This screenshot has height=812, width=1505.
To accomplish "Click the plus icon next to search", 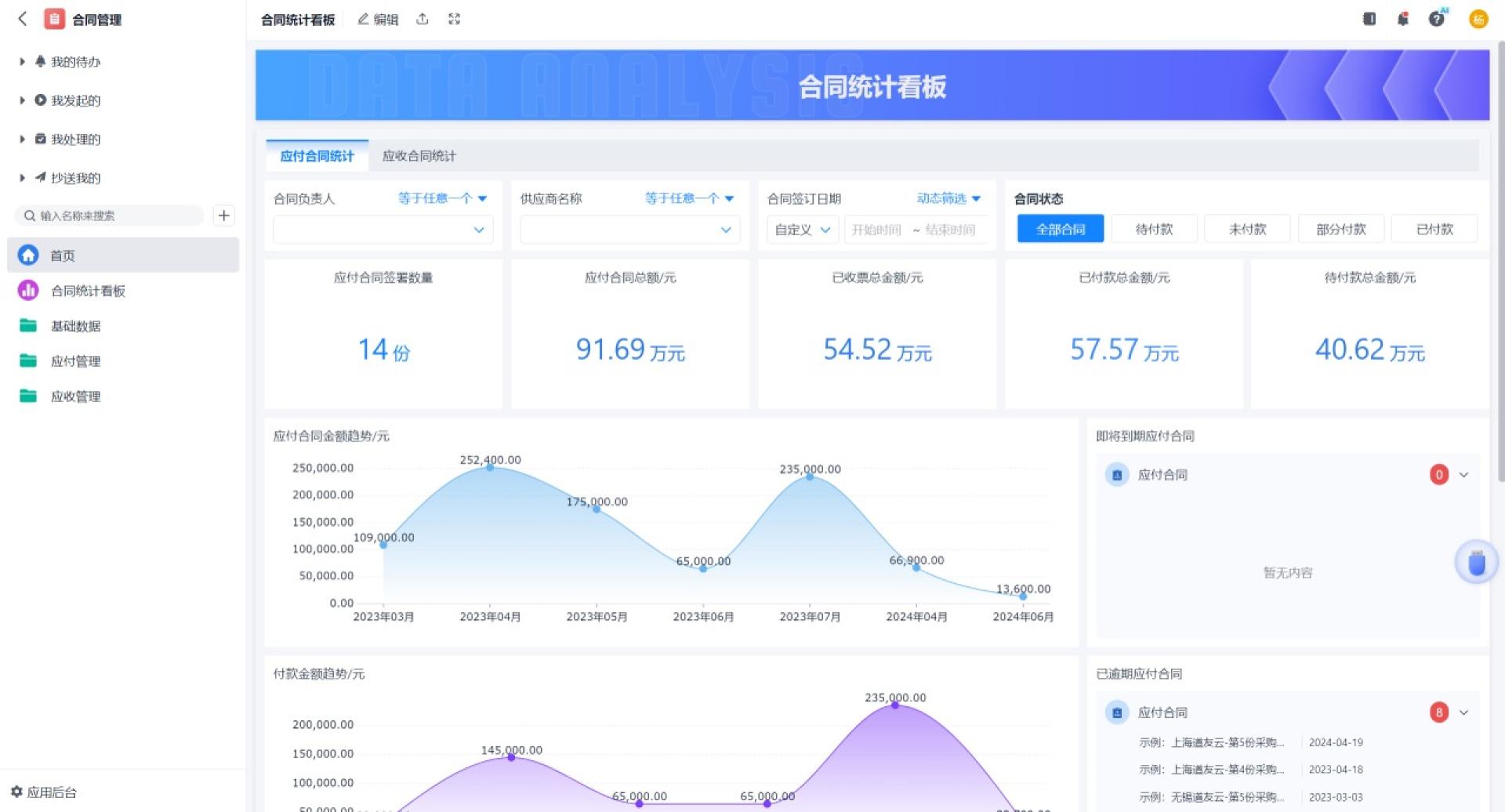I will [224, 216].
